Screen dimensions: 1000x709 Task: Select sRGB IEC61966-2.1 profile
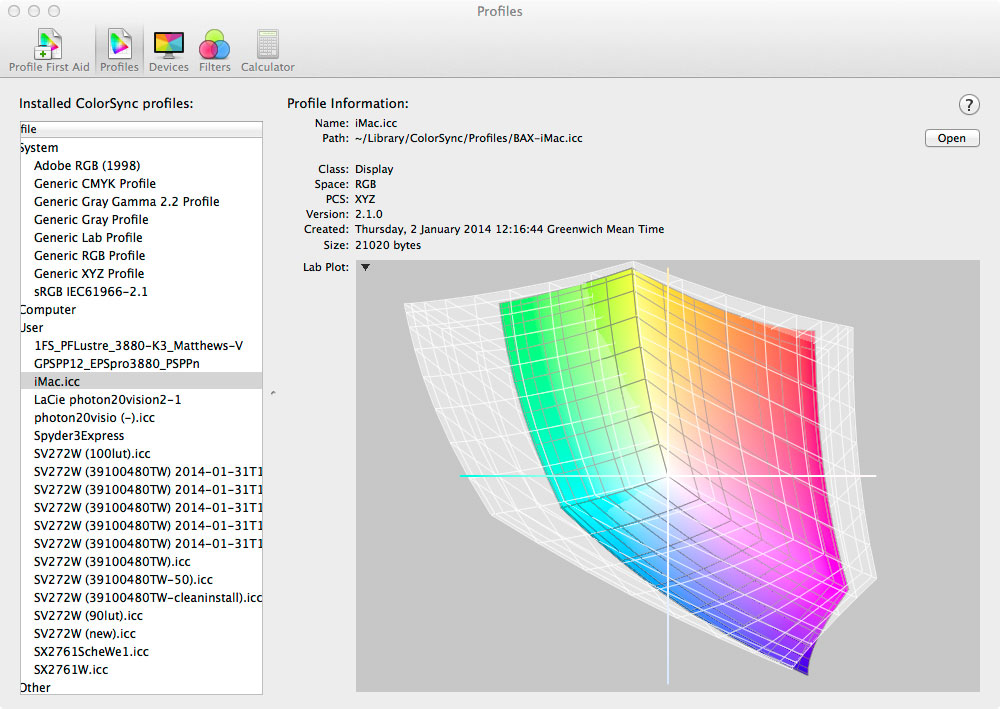click(141, 291)
